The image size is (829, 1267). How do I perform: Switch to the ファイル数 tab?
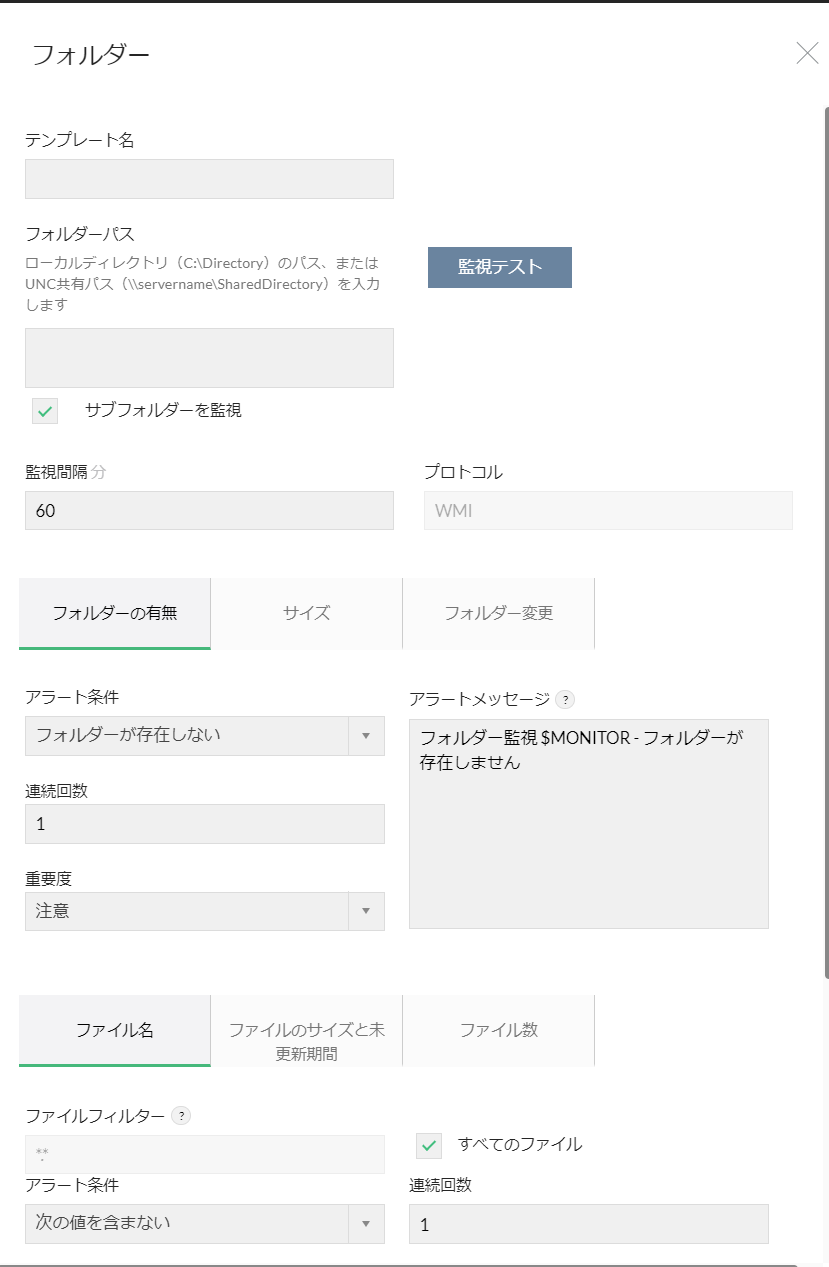[498, 1030]
